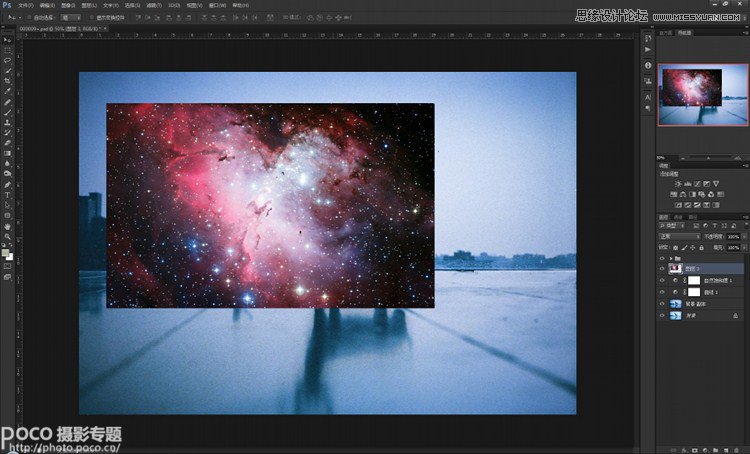The image size is (750, 454).
Task: Open the 文件(F) File menu
Action: tap(26, 6)
